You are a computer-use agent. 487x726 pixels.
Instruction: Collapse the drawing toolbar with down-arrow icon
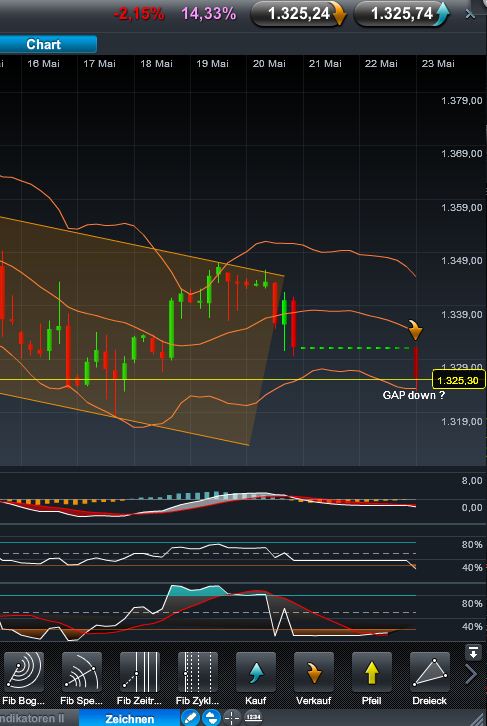click(x=473, y=653)
